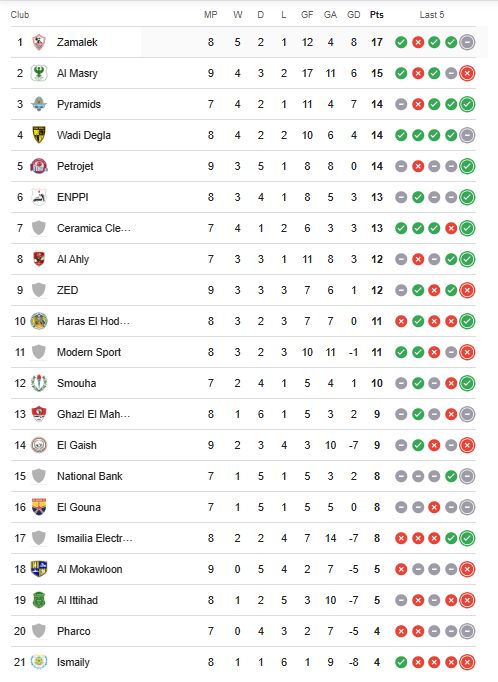The image size is (498, 682).
Task: Click Pyramids' latest win result icon
Action: (467, 104)
